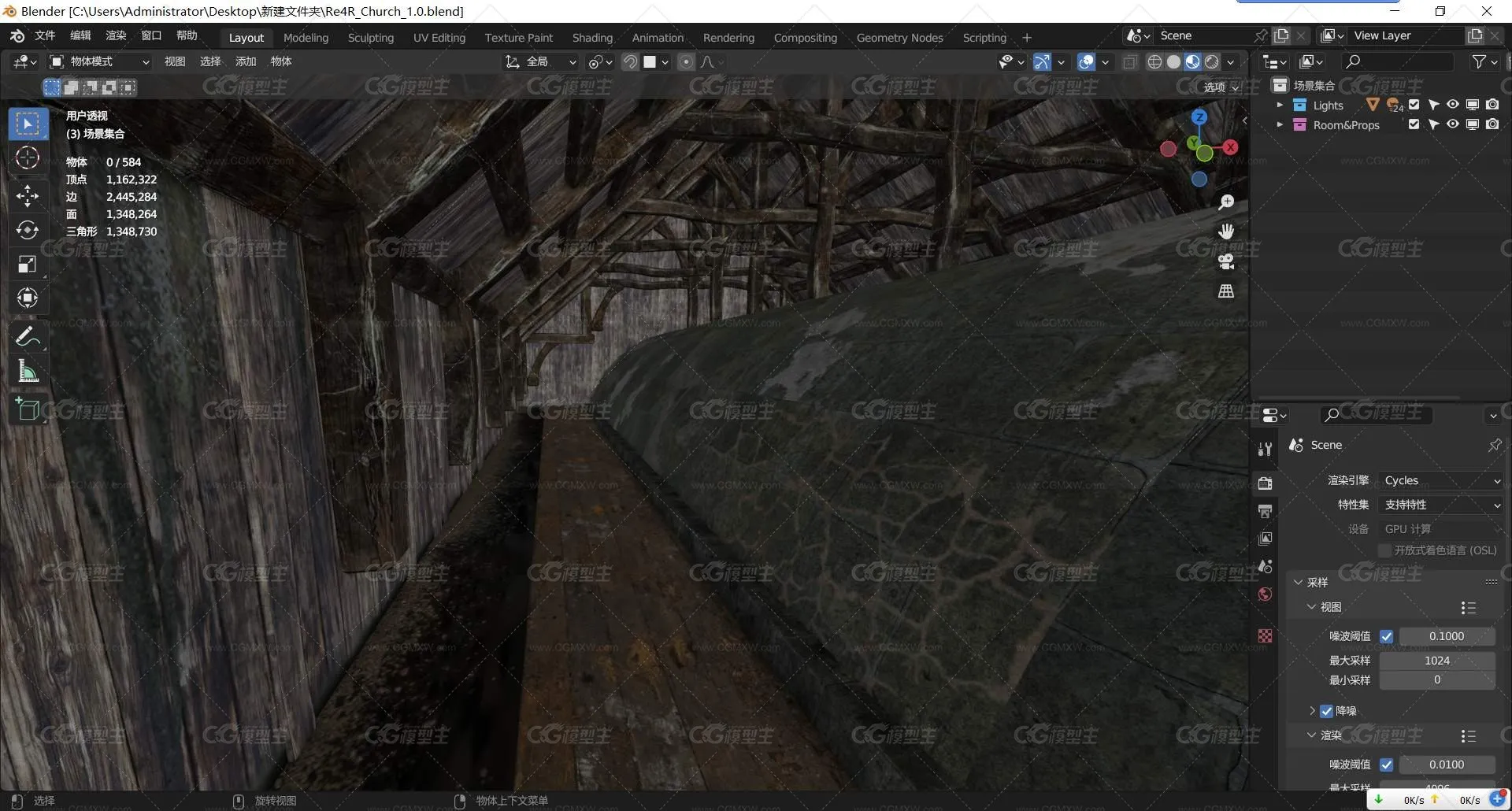Screen dimensions: 1512x811
Task: Toggle show overlays button
Action: click(1086, 62)
